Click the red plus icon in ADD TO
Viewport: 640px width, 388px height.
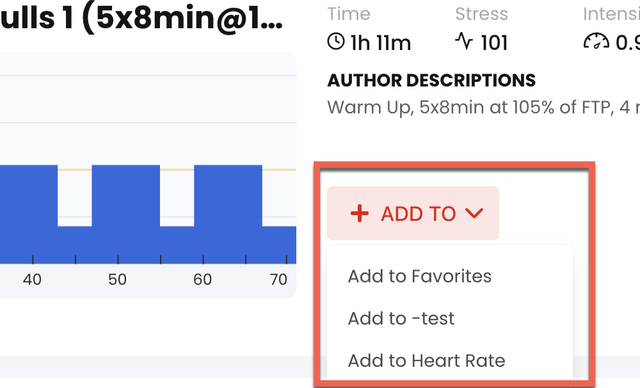[360, 213]
